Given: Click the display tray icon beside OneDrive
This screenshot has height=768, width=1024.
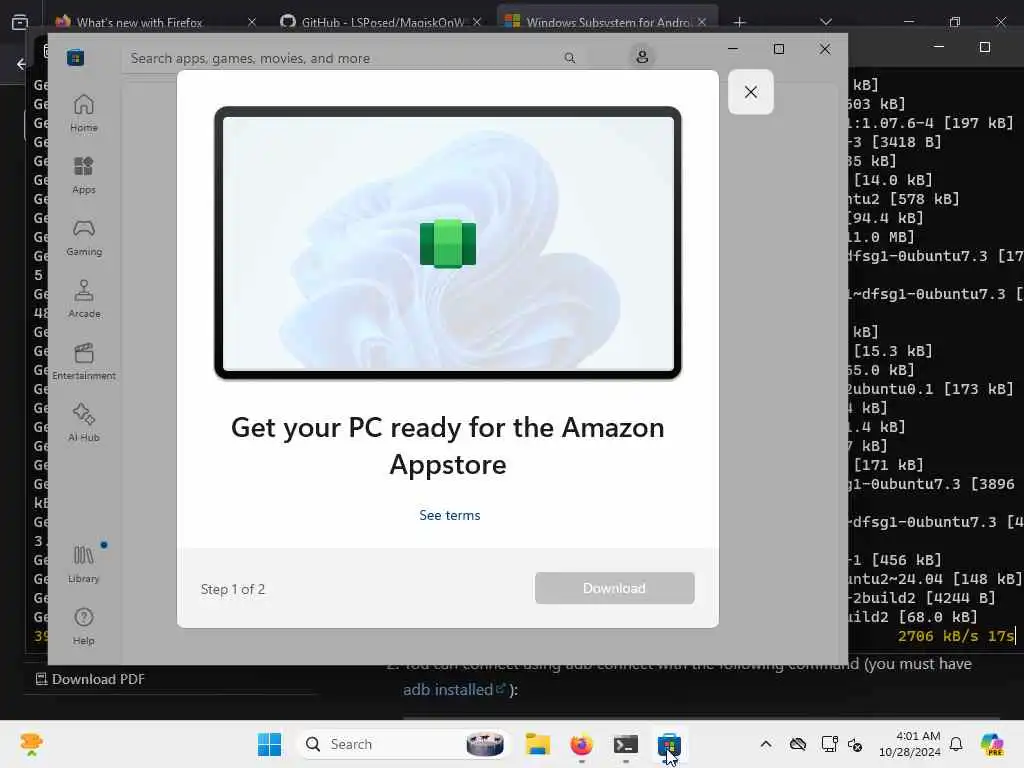Looking at the screenshot, I should (829, 744).
